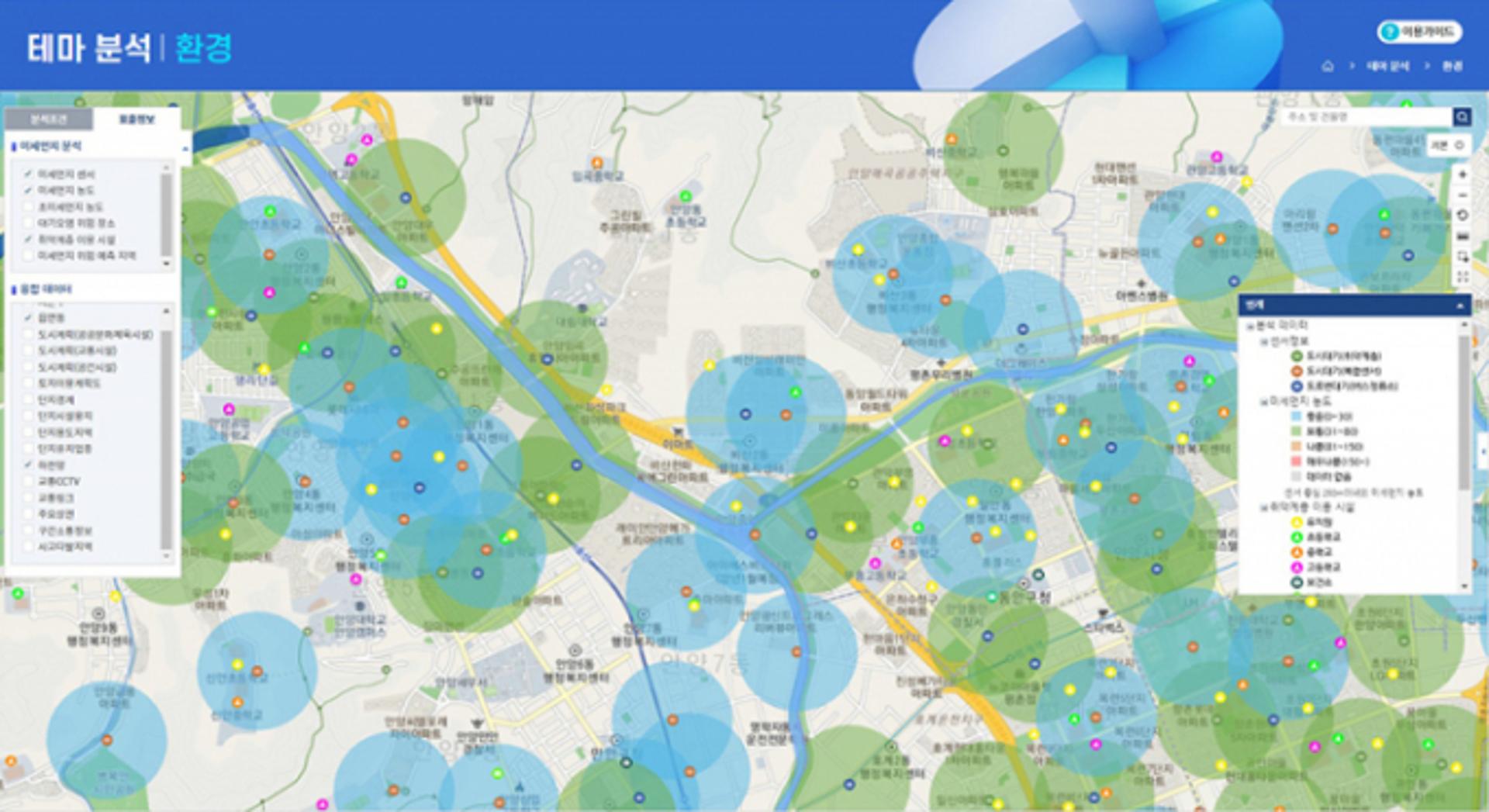Collapse 센서정보 legend group
Screen dimensions: 1489x812
click(x=1263, y=341)
